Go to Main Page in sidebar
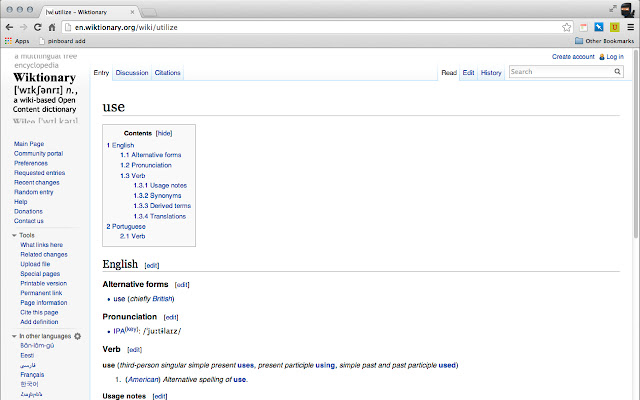Screen dimensions: 640x400 [29, 144]
